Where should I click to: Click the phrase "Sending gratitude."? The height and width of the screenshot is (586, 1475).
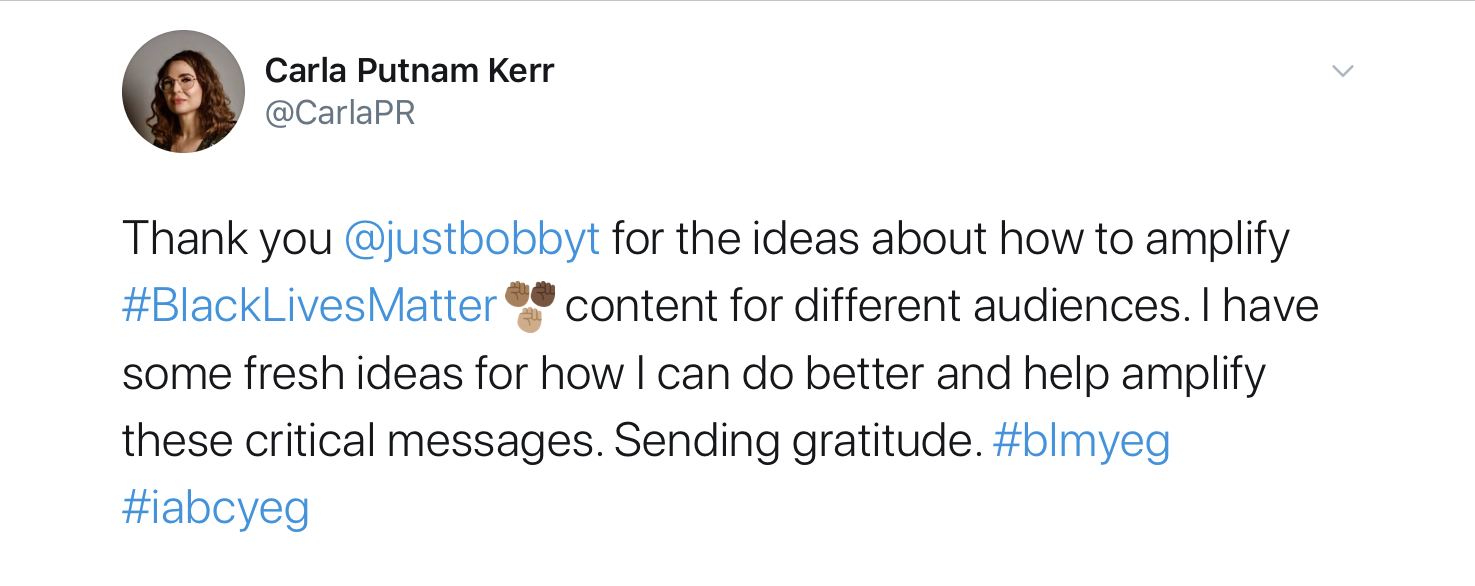[798, 442]
